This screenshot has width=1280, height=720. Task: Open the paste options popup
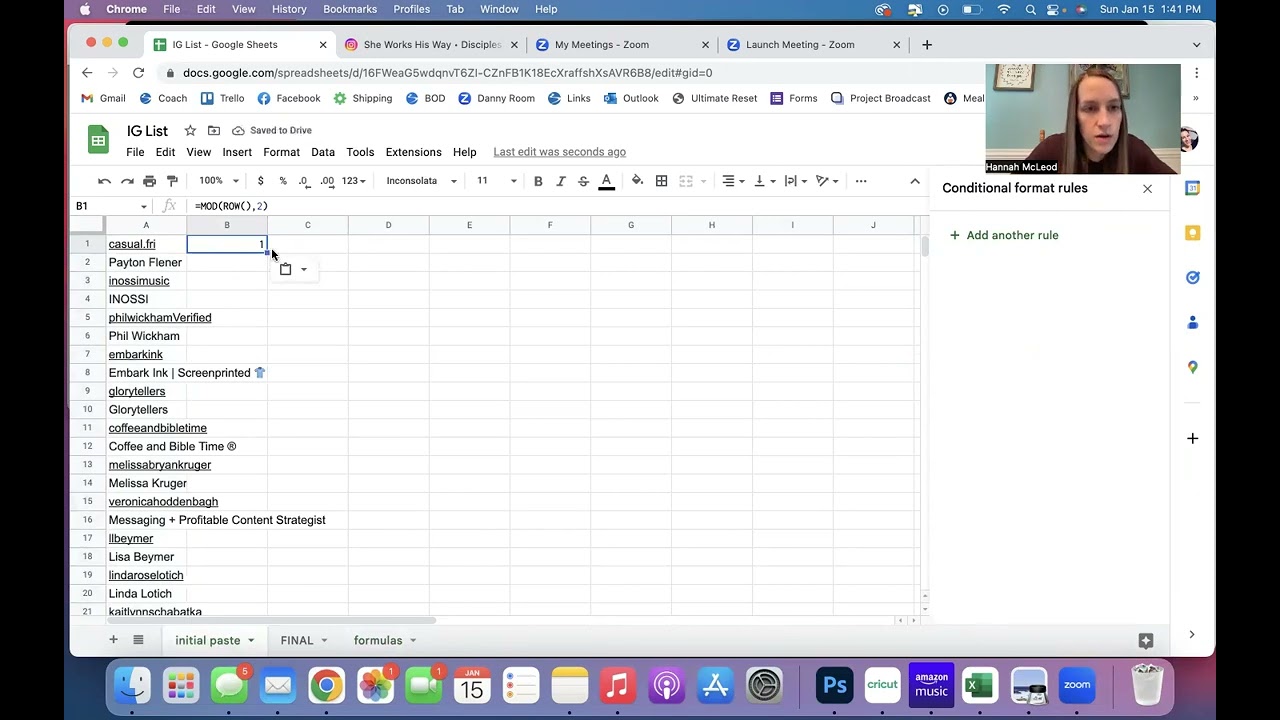[293, 269]
